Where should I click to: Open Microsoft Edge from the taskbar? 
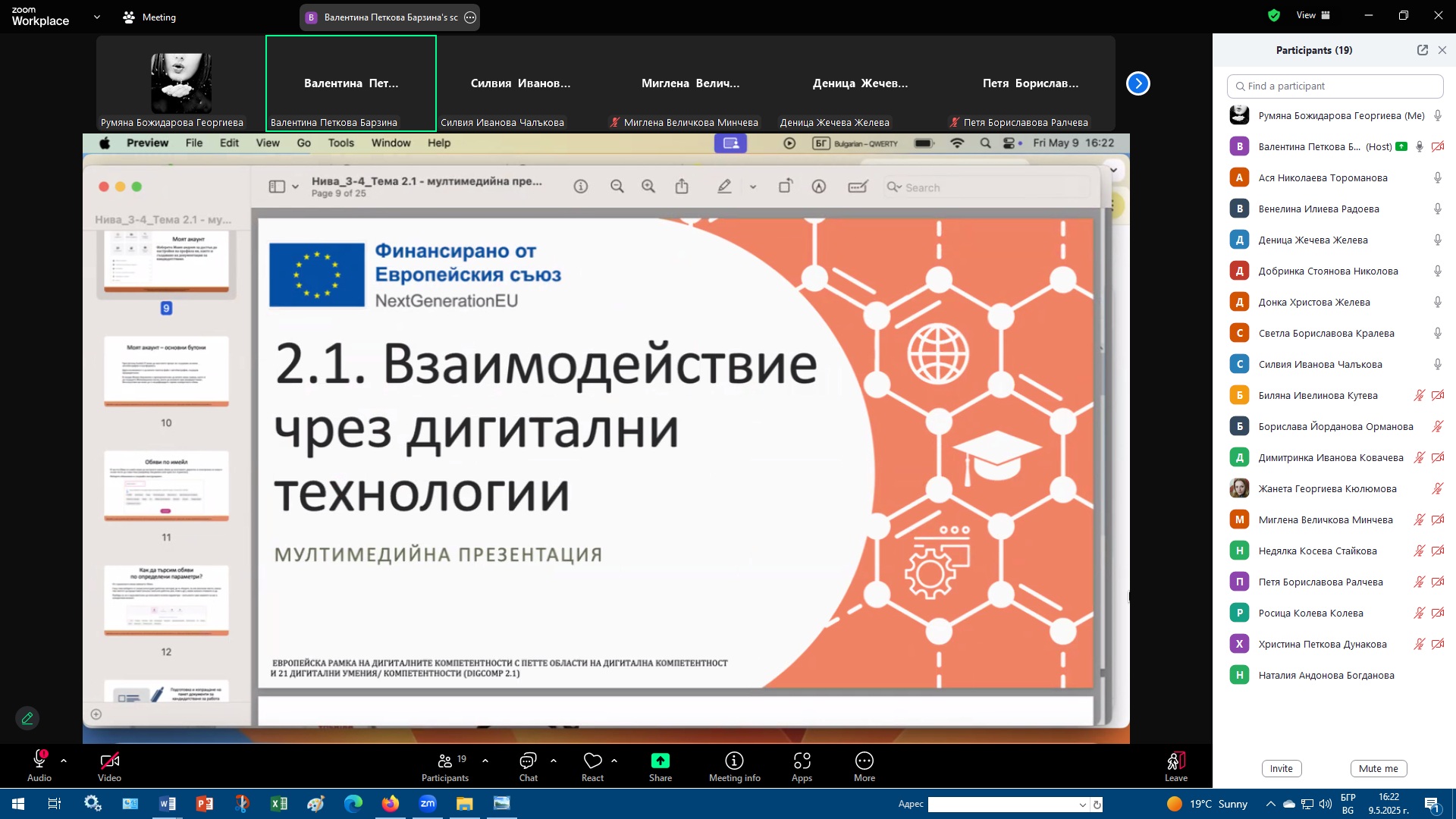353,804
